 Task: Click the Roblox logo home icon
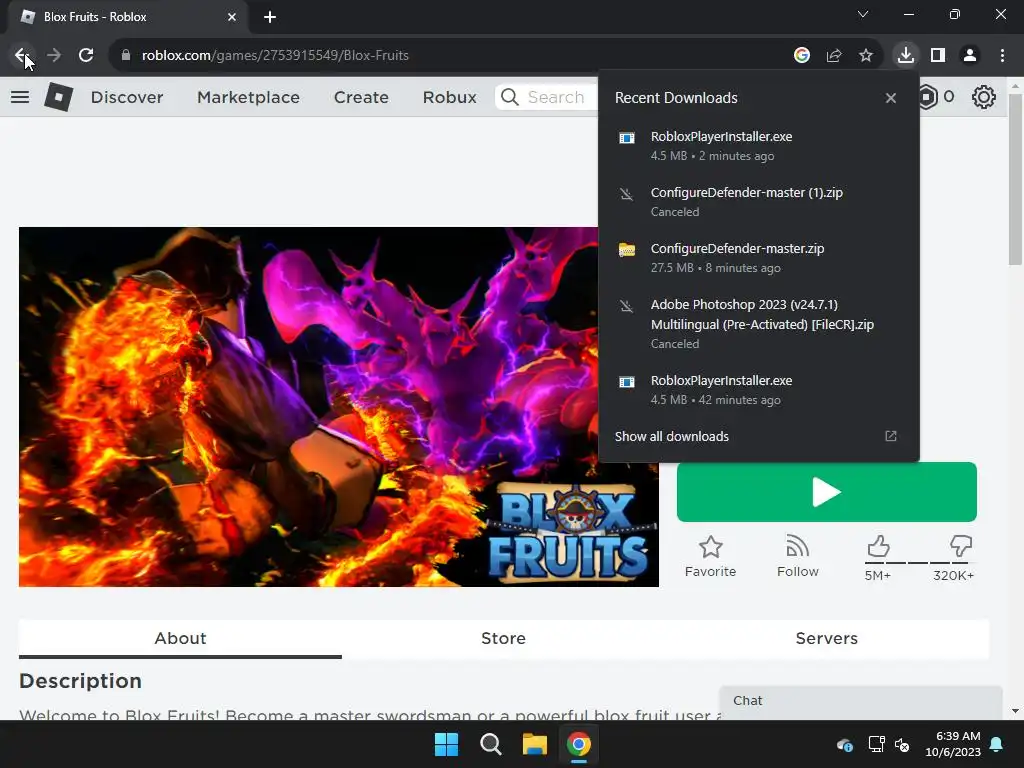point(58,97)
